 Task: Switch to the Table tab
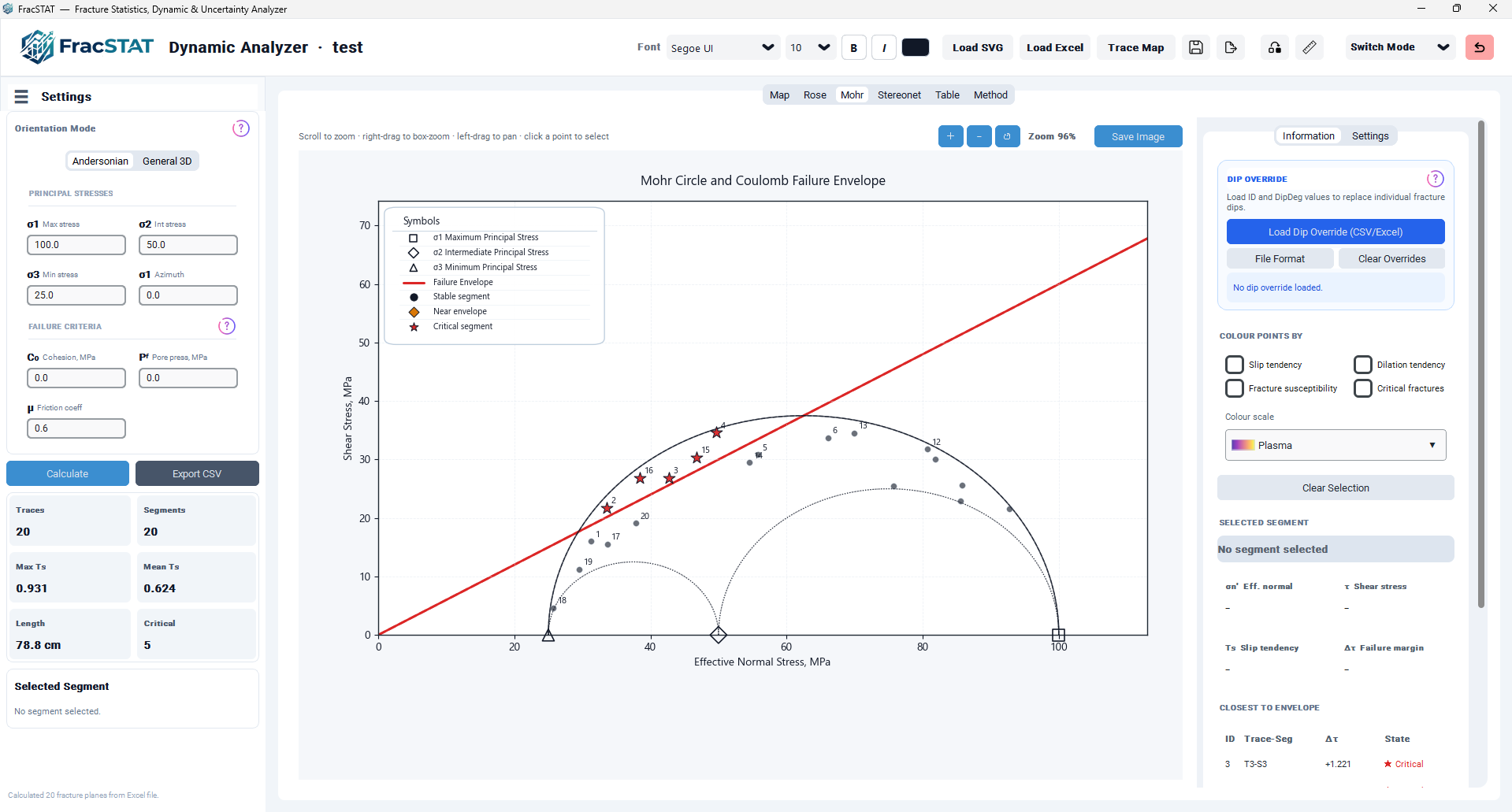click(947, 95)
